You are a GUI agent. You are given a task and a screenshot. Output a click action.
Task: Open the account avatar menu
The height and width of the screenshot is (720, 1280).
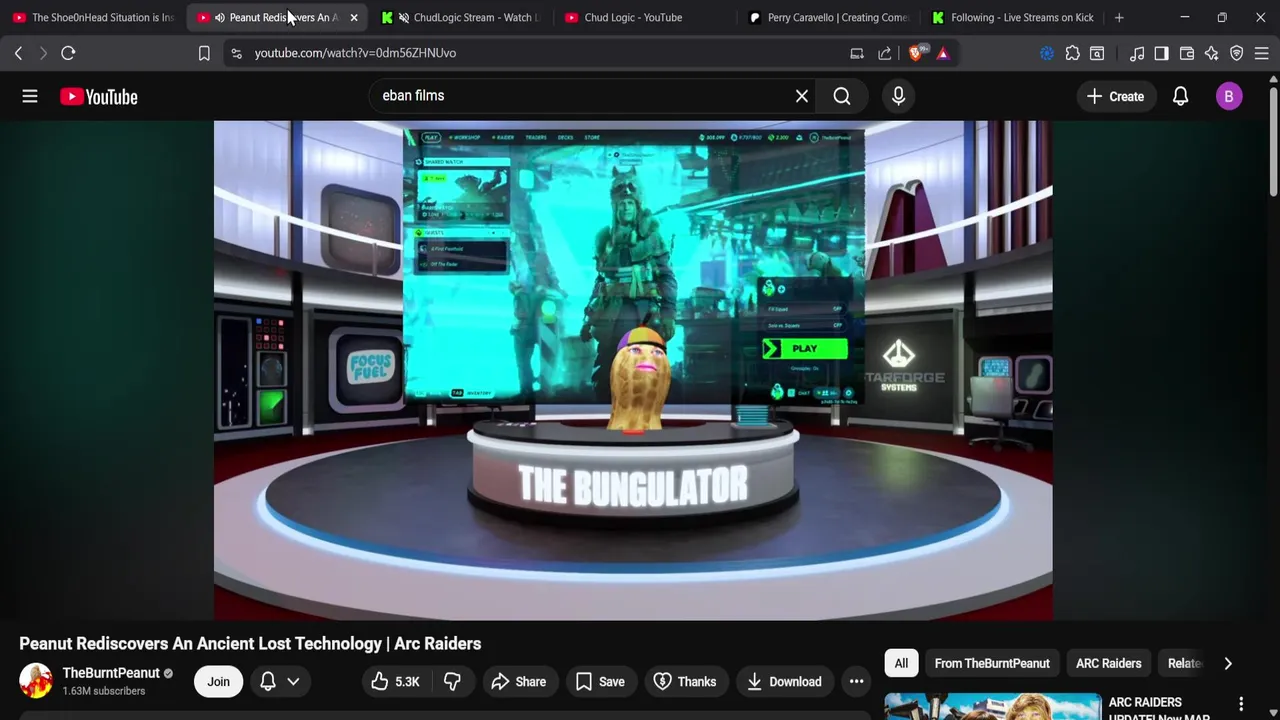coord(1229,96)
